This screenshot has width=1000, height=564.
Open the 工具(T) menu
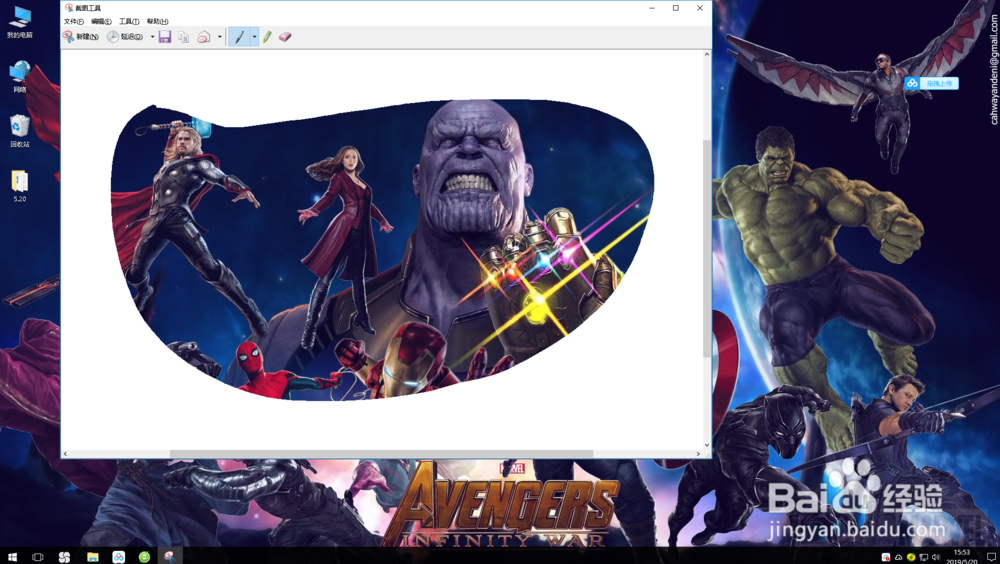[129, 21]
